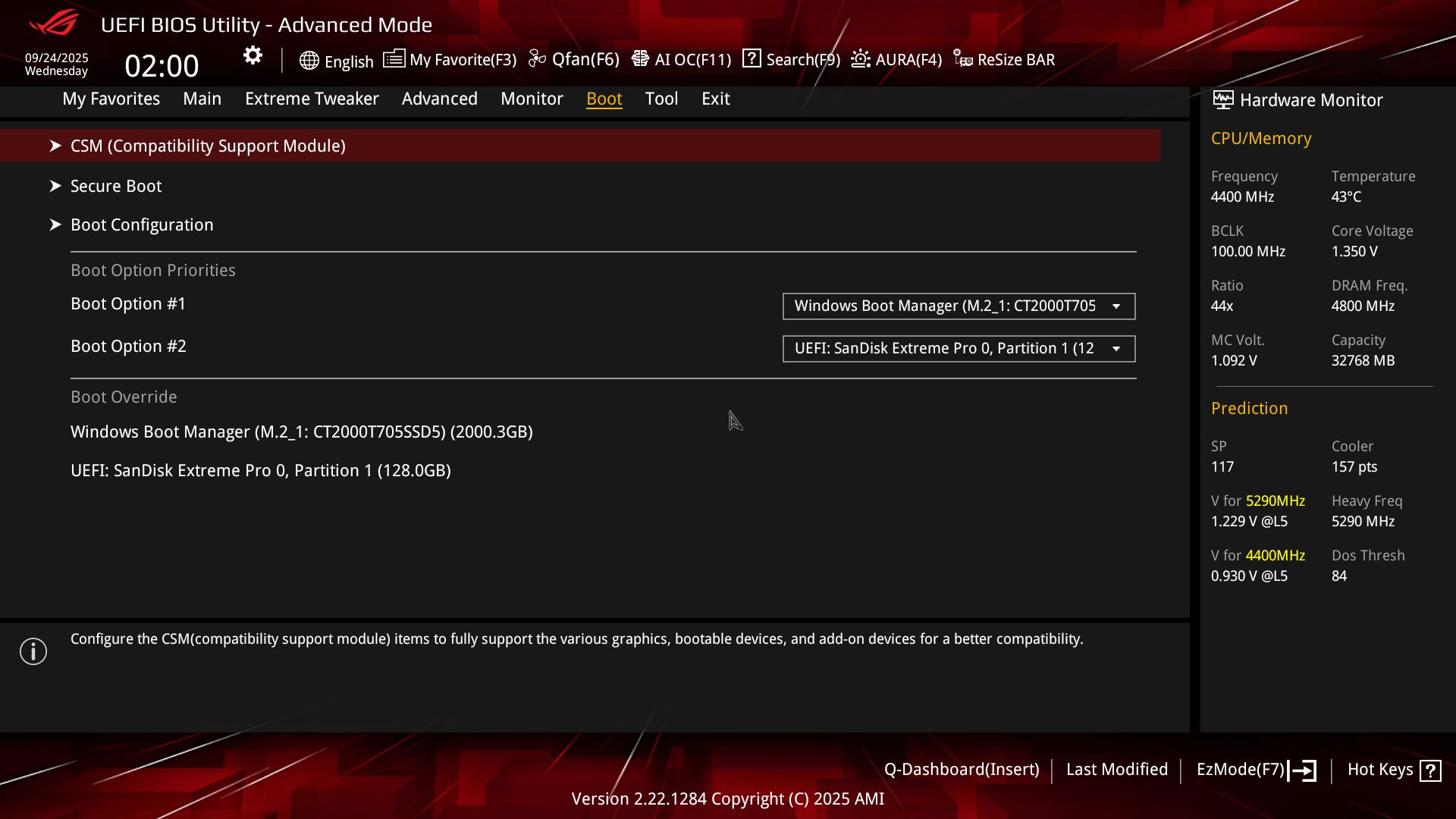Click the info icon beside description
This screenshot has height=819, width=1456.
[x=33, y=651]
